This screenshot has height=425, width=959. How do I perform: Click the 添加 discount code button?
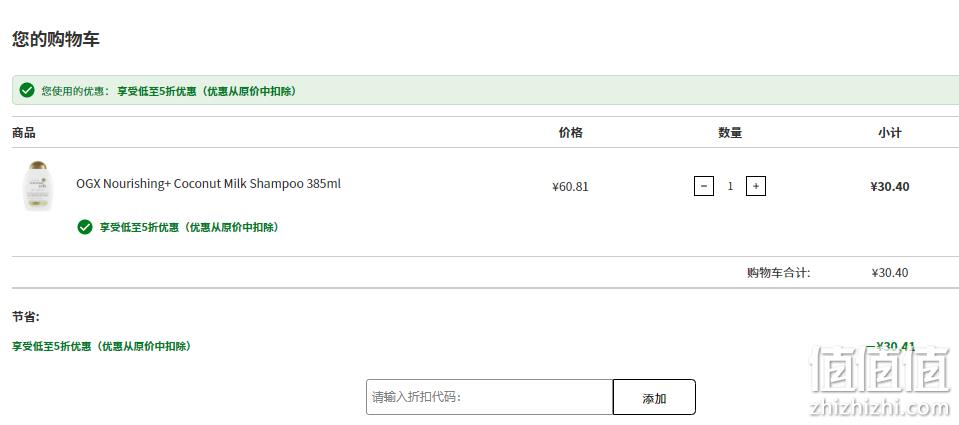pyautogui.click(x=654, y=397)
